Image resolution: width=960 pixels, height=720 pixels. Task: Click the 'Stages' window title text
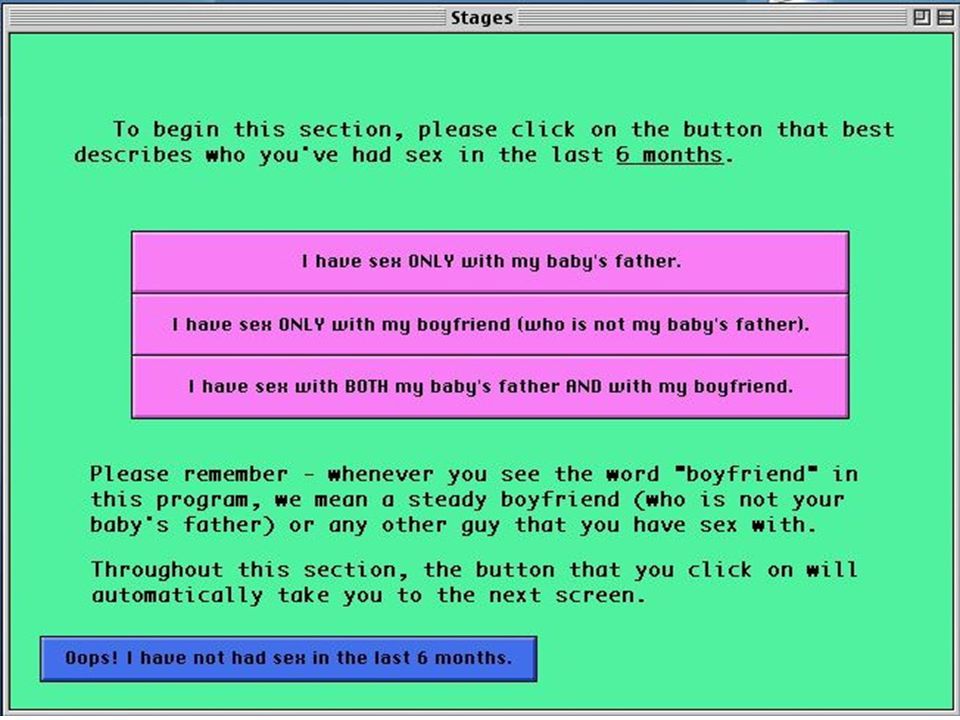point(482,18)
